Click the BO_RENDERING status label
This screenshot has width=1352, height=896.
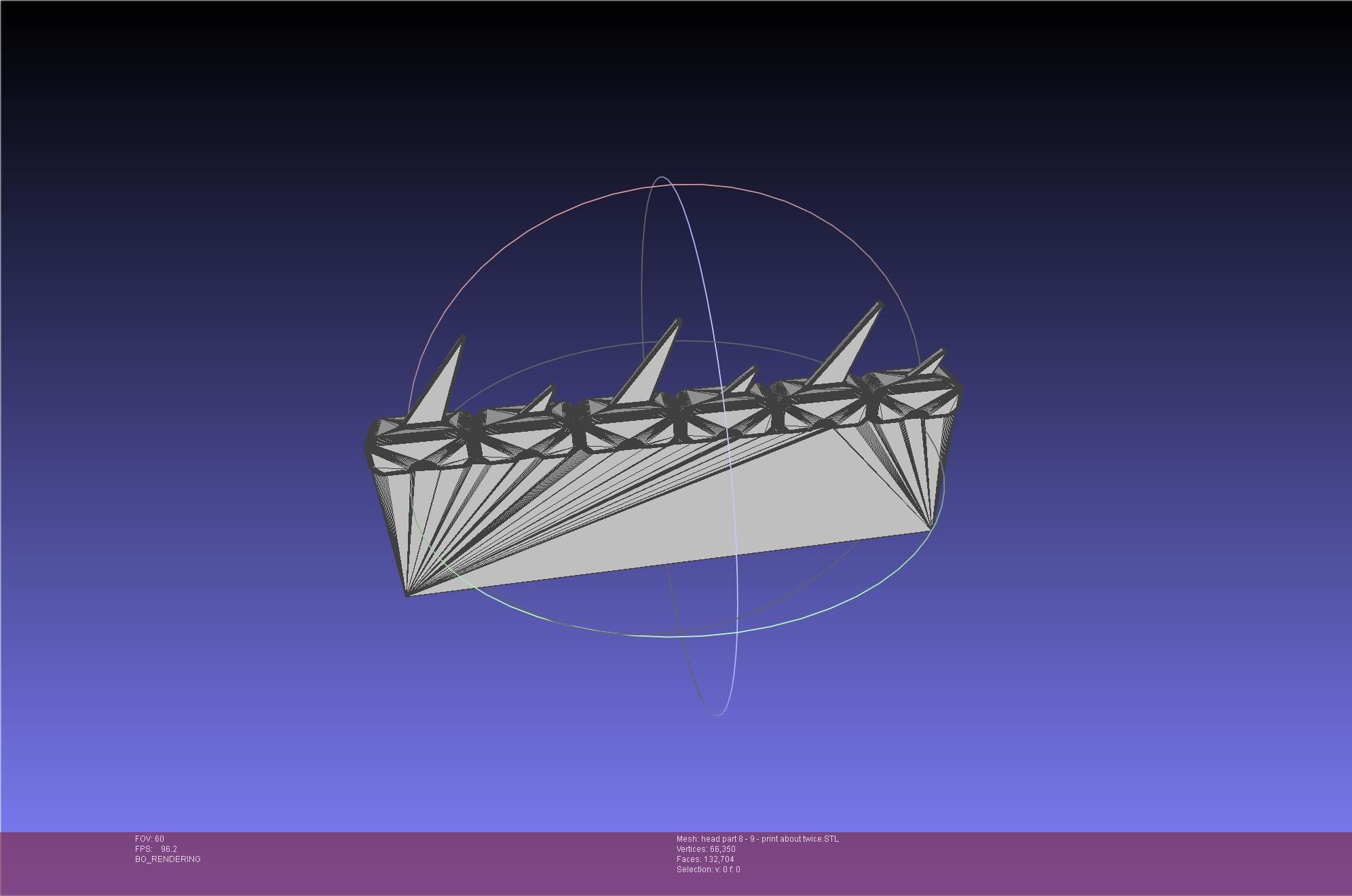[x=168, y=859]
